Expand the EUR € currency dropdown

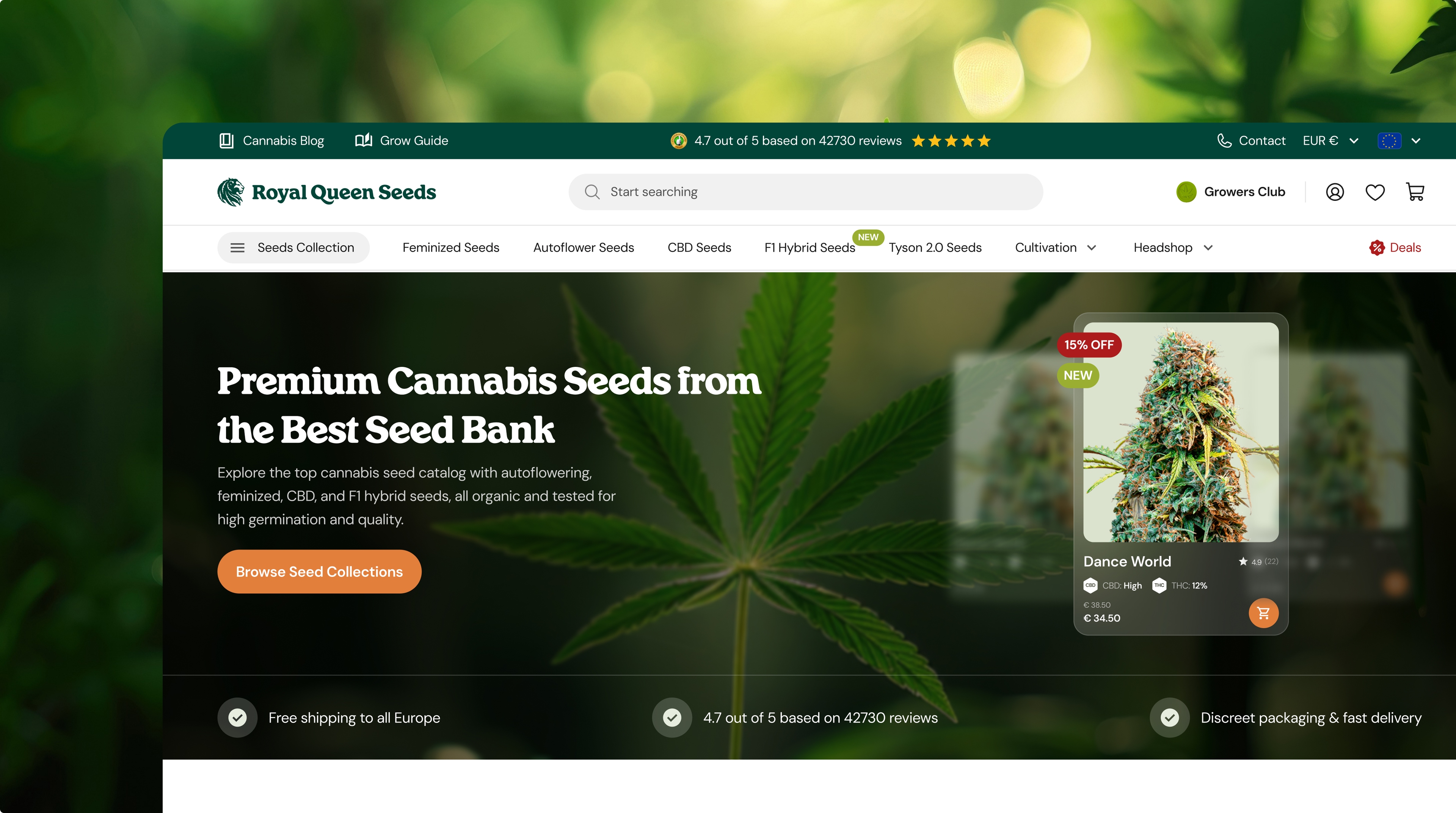pos(1330,141)
